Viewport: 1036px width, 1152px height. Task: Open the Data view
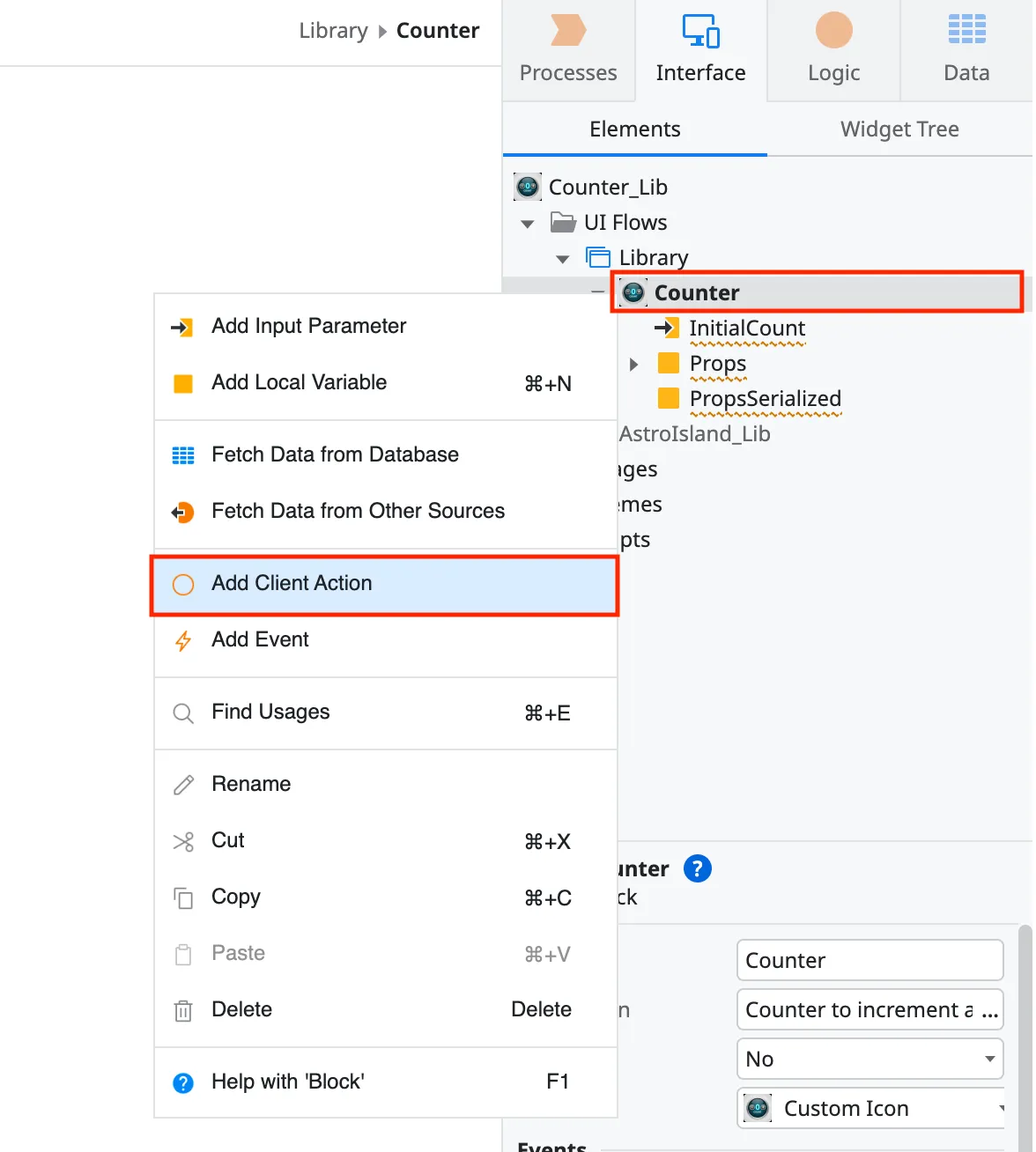click(x=966, y=48)
